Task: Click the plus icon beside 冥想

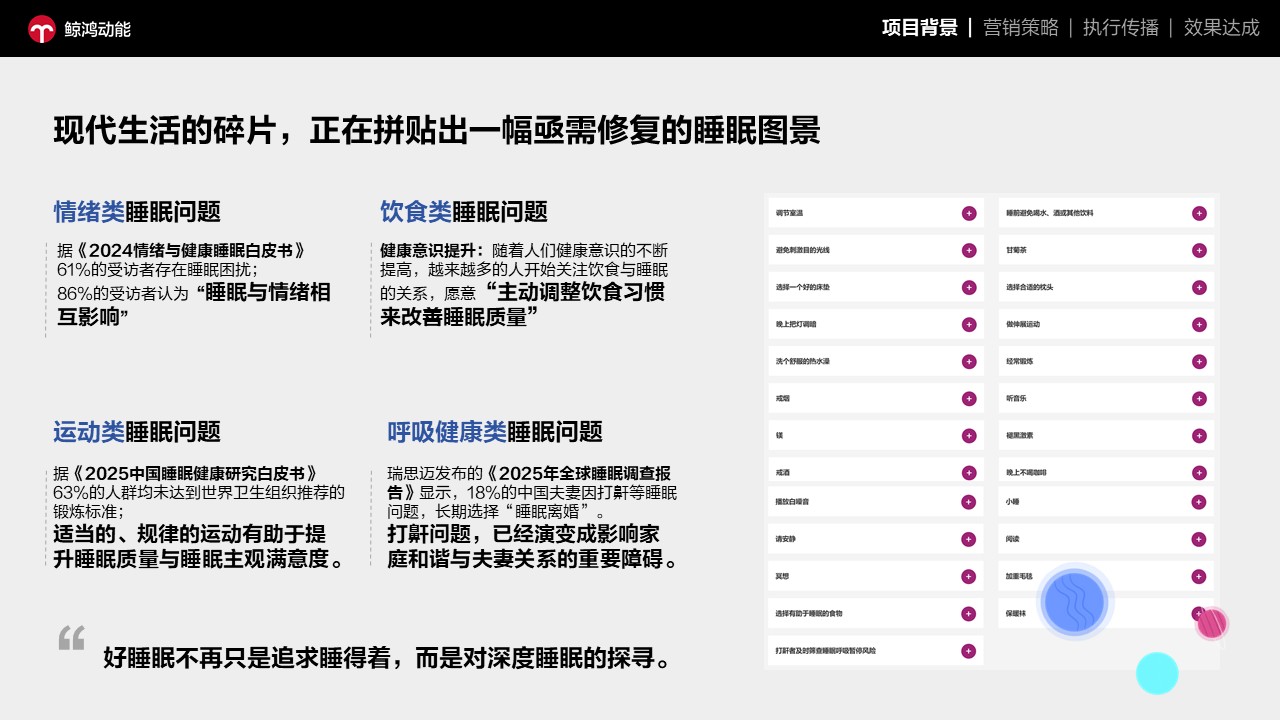Action: coord(968,576)
